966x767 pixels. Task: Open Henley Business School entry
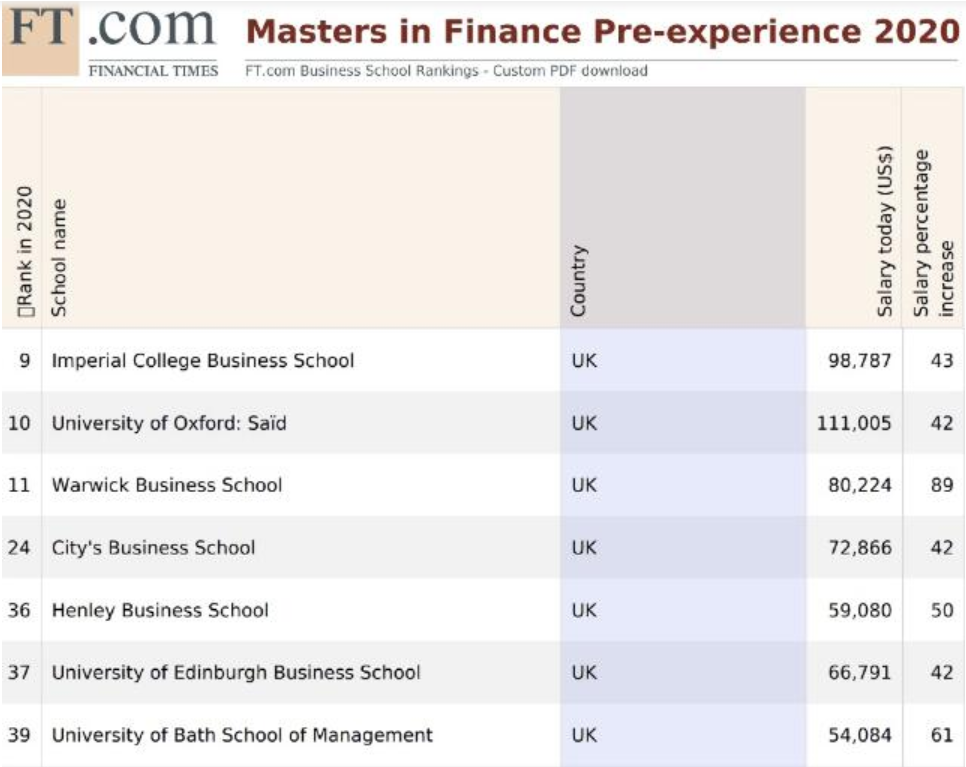160,610
